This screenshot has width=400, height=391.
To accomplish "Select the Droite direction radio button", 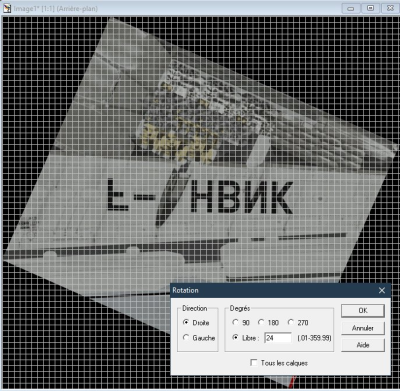I will (186, 322).
